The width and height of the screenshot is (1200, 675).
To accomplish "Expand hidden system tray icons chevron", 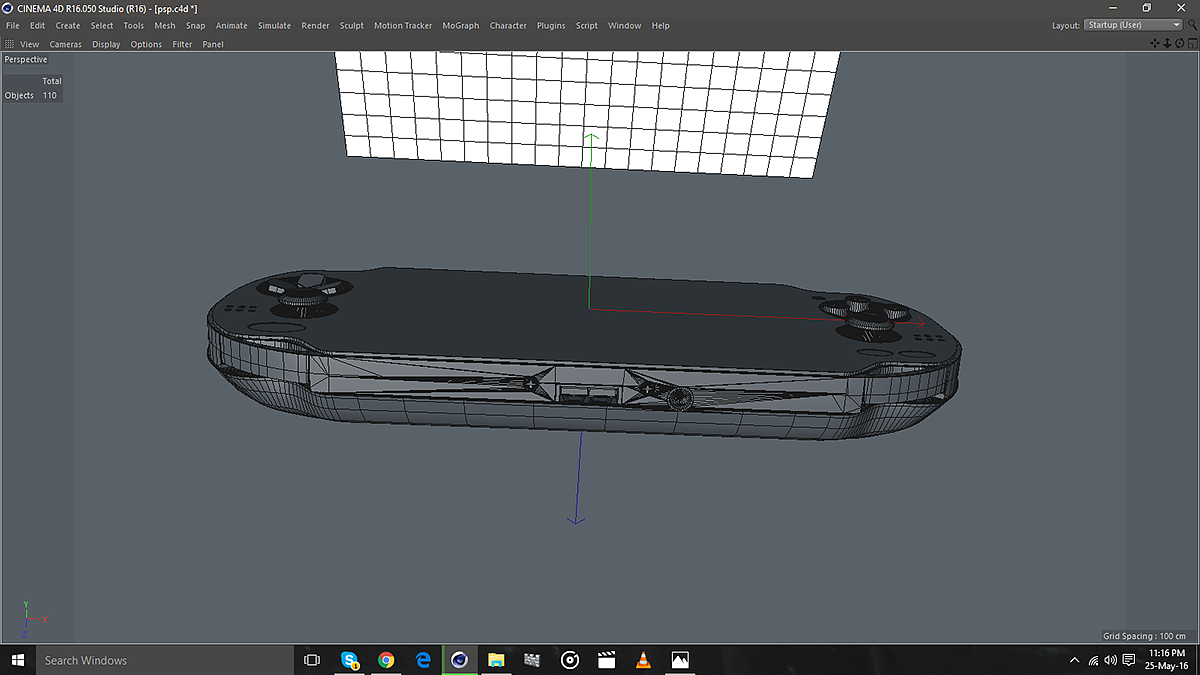I will (x=1075, y=660).
